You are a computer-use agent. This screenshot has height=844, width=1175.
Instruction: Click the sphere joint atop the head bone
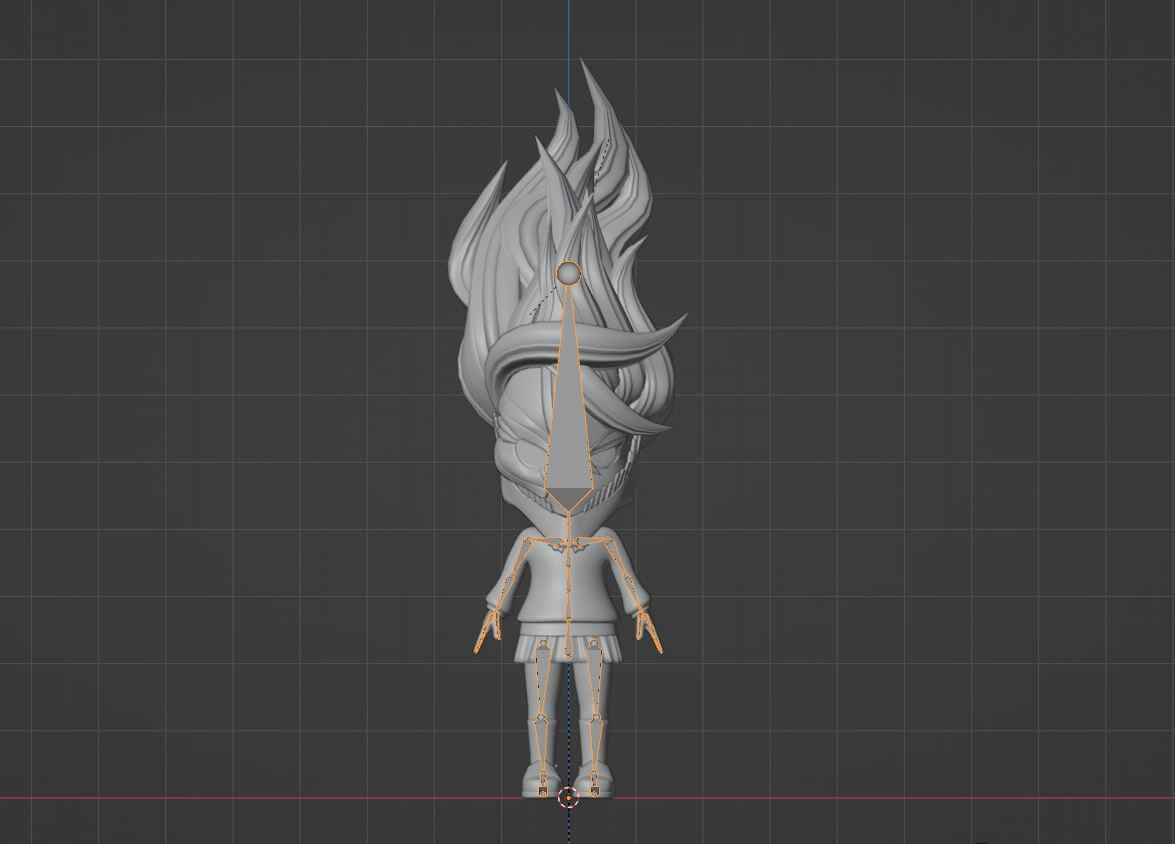tap(570, 273)
